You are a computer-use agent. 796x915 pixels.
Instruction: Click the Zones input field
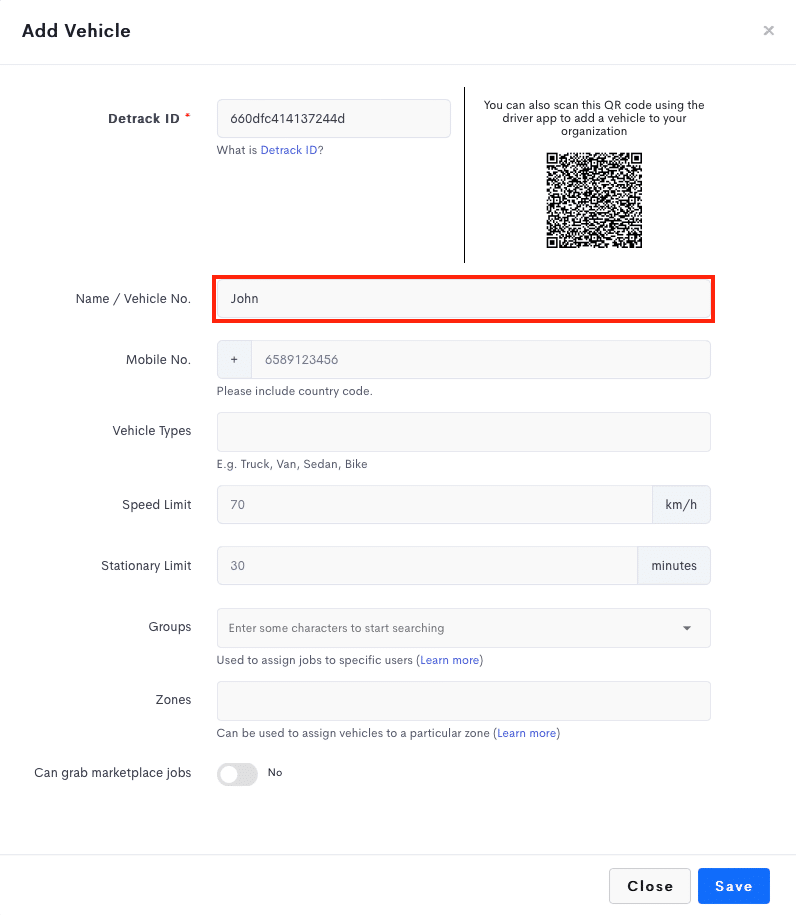[463, 701]
